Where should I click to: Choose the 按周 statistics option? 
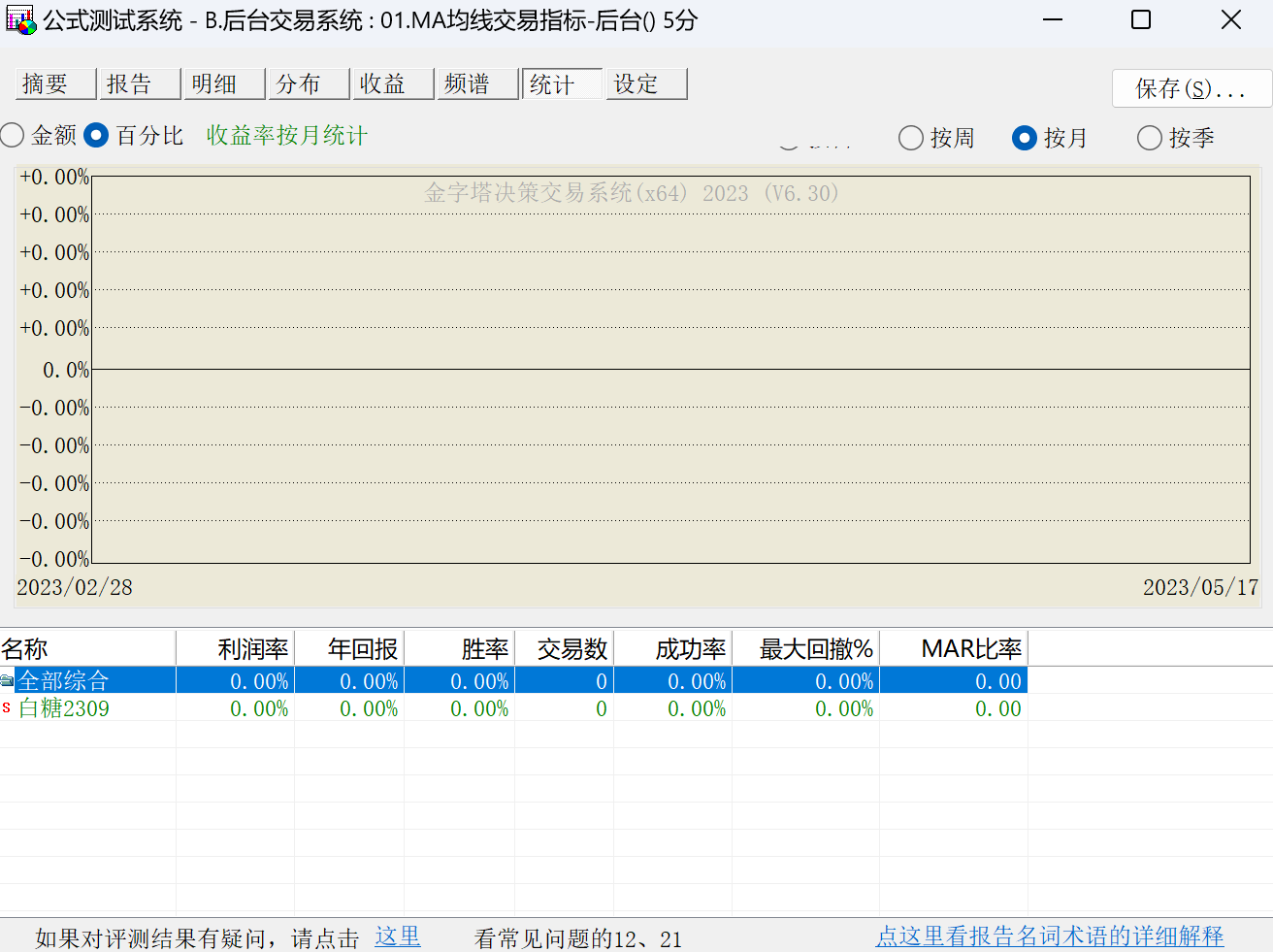point(911,138)
